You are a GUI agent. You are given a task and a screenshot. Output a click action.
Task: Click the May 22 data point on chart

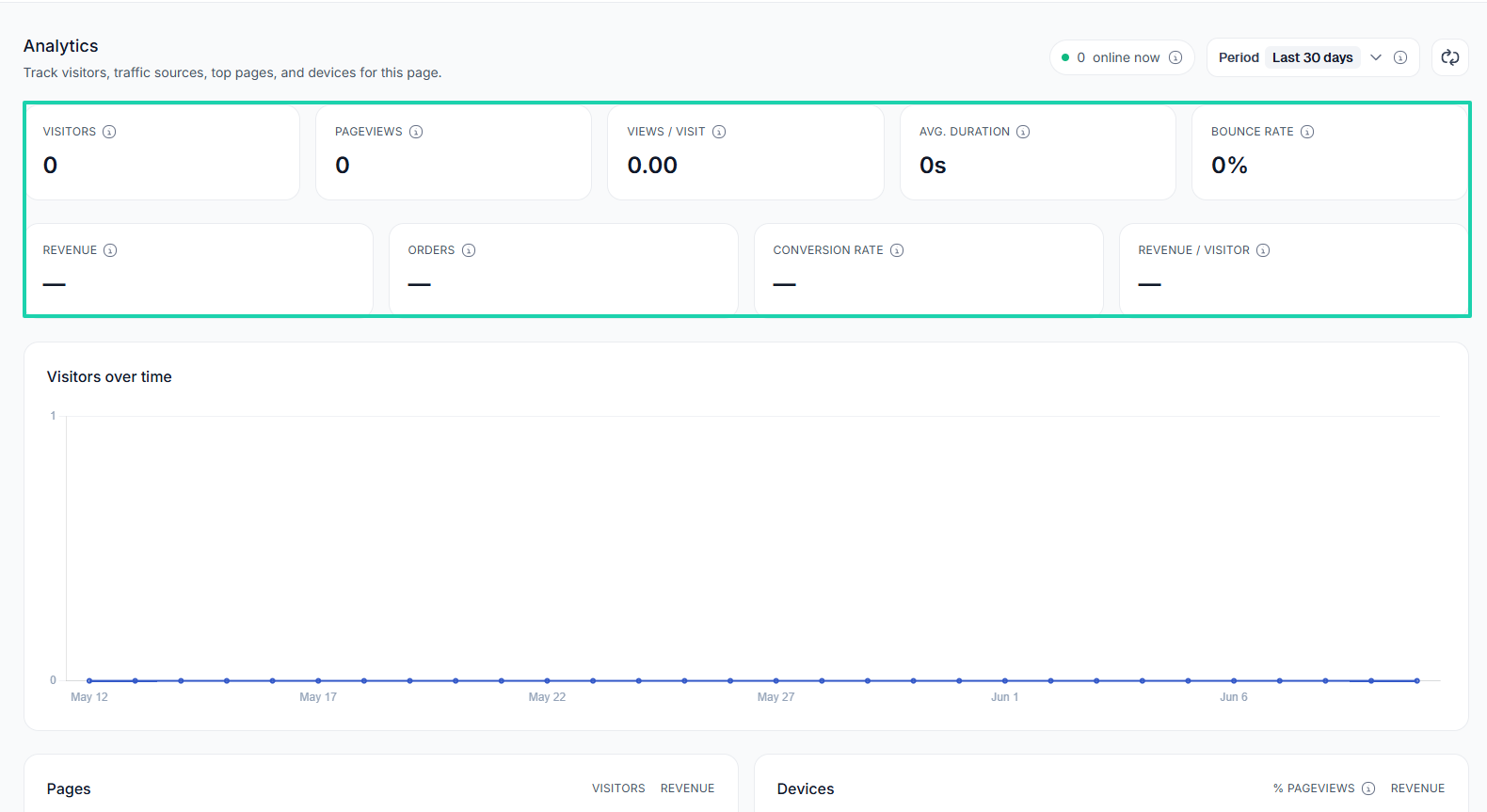click(x=547, y=680)
